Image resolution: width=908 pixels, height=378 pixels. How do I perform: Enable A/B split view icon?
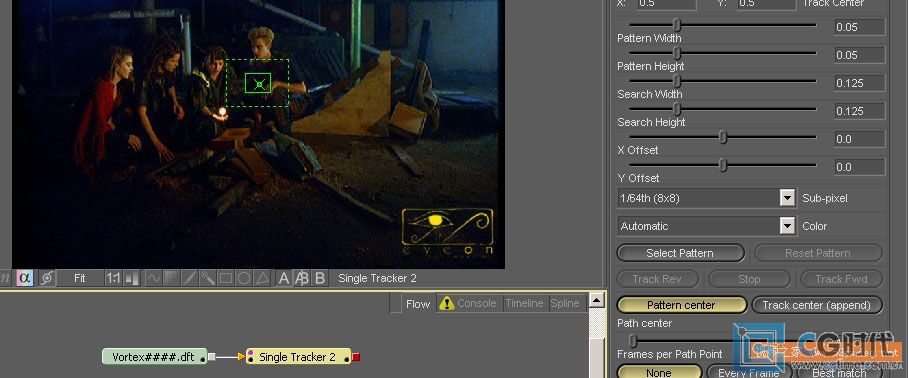pyautogui.click(x=302, y=278)
